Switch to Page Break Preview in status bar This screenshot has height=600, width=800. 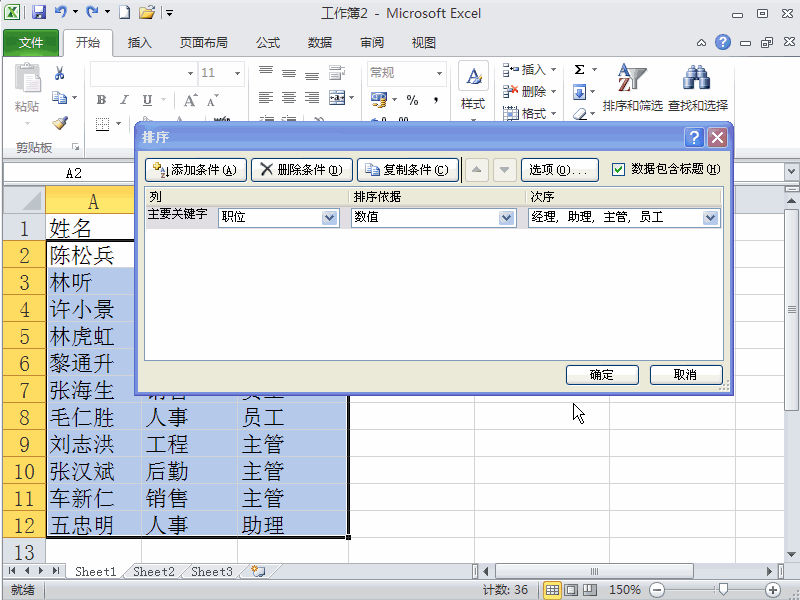(x=590, y=590)
